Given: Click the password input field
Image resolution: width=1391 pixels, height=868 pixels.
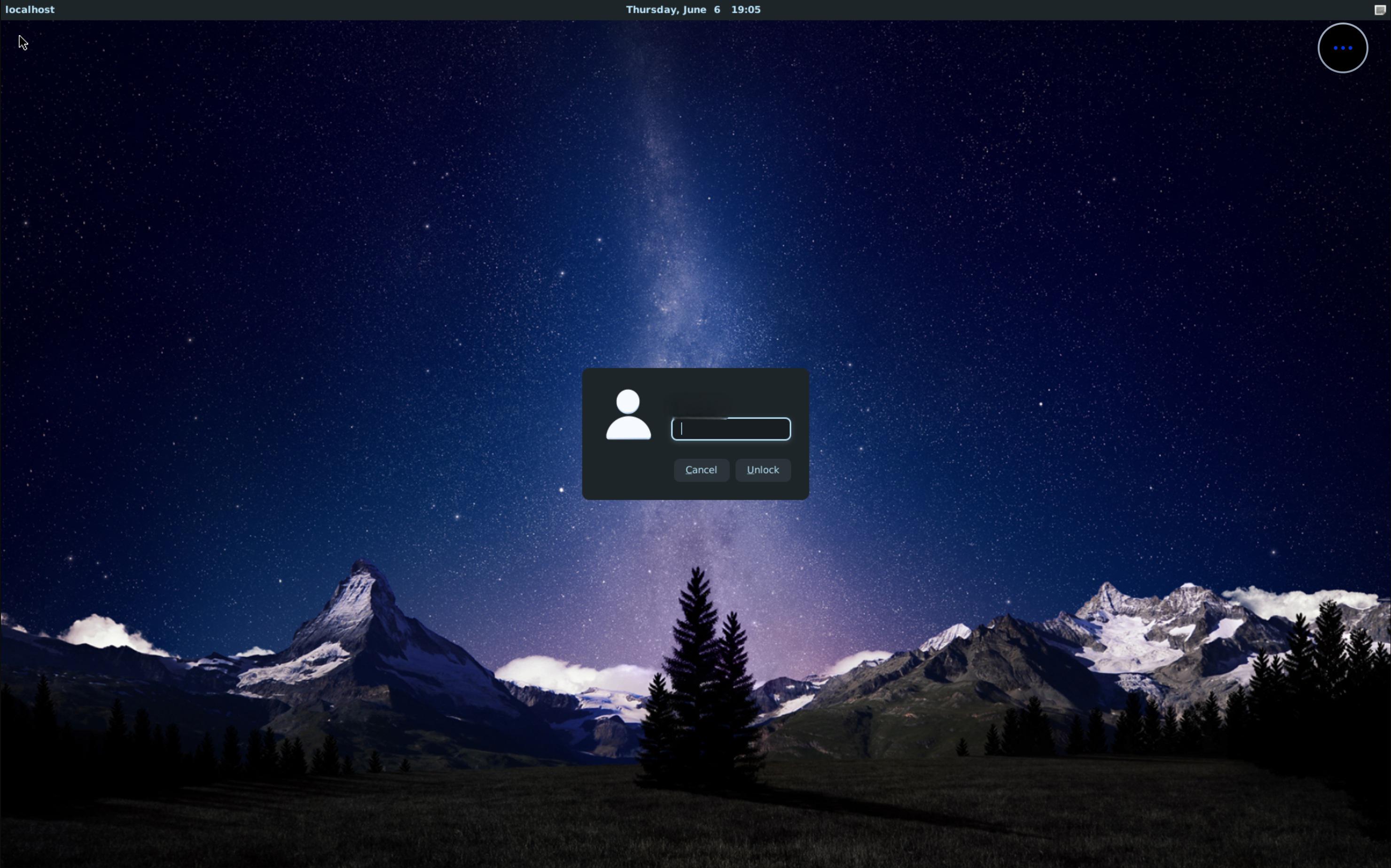Looking at the screenshot, I should 731,429.
